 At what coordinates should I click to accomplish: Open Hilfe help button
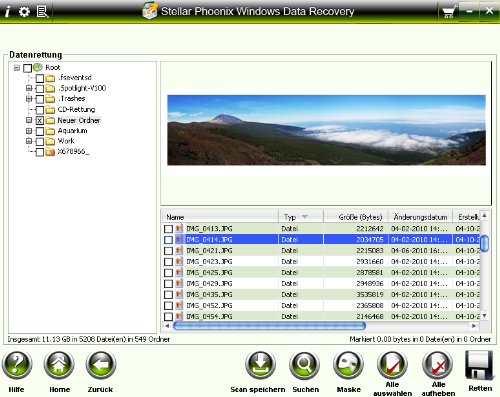coord(17,365)
